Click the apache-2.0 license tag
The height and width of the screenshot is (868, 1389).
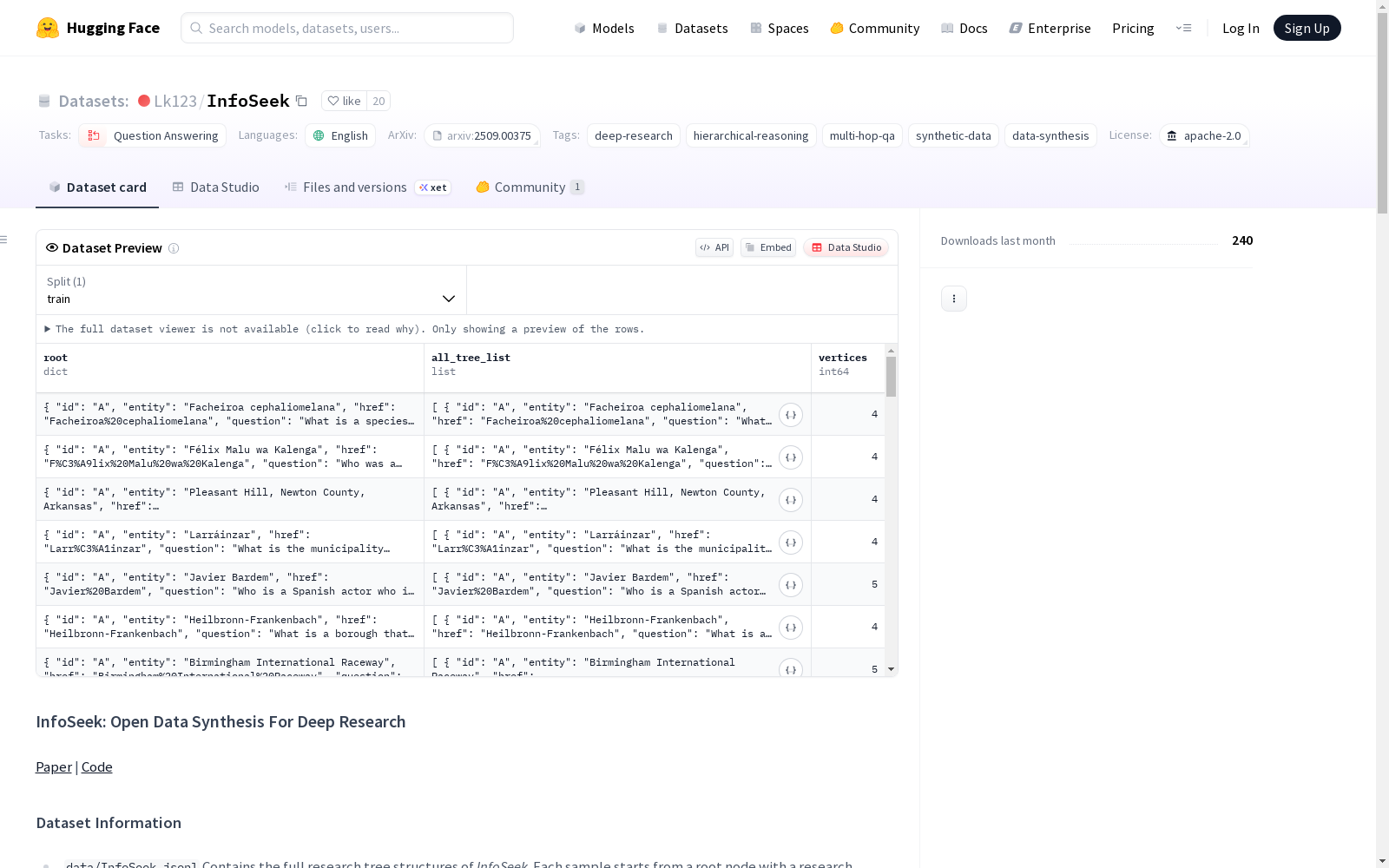1204,135
